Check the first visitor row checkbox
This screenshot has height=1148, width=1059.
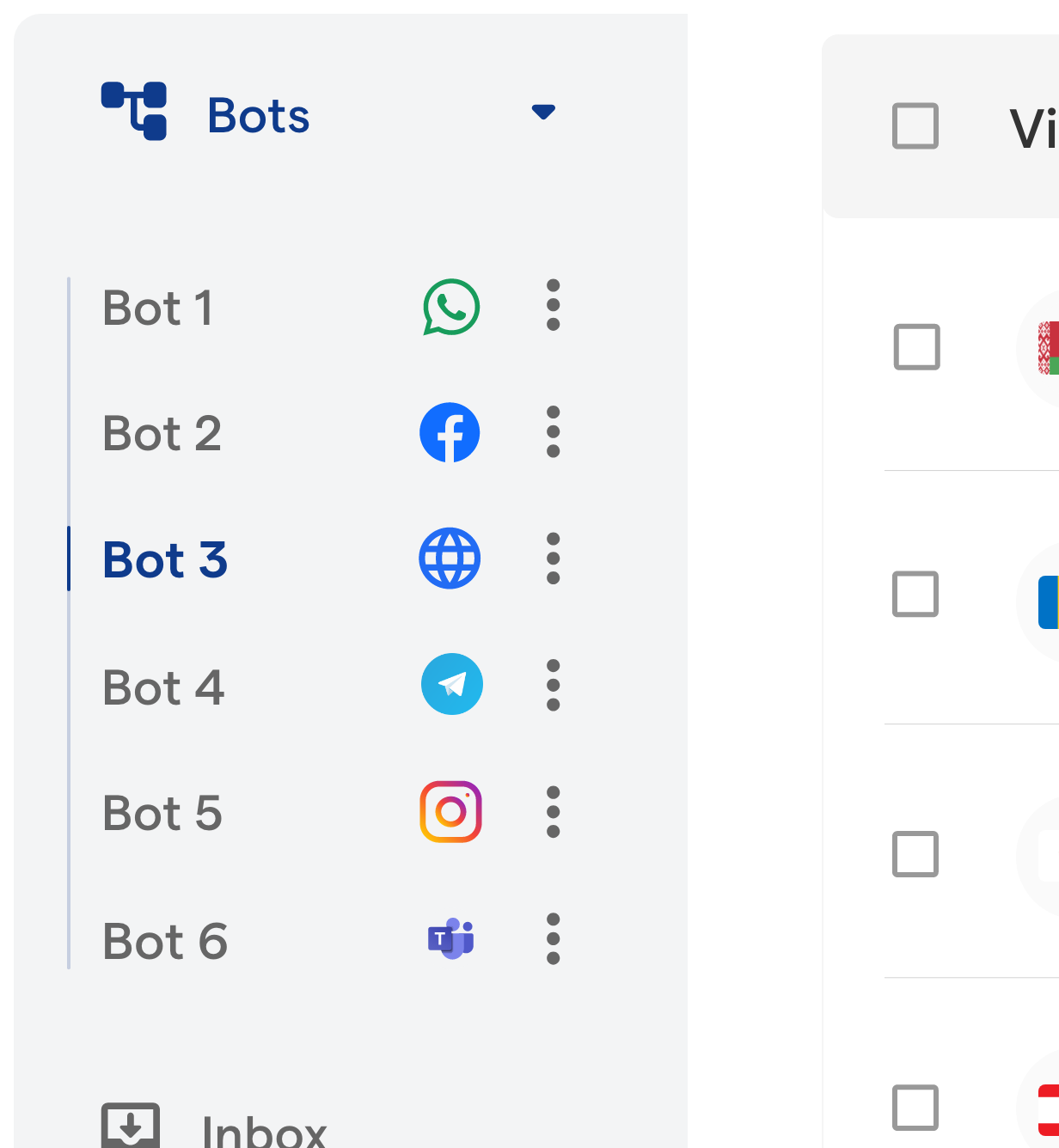pyautogui.click(x=916, y=347)
